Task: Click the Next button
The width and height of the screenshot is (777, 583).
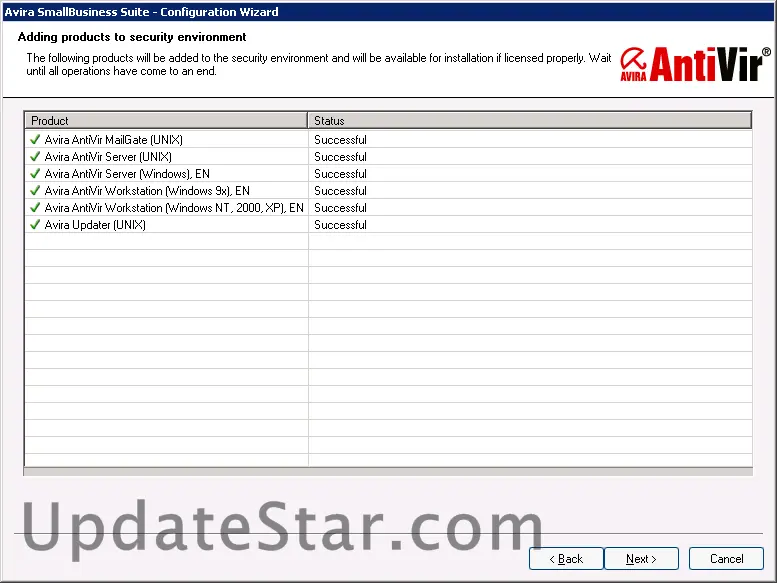Action: pyautogui.click(x=641, y=559)
